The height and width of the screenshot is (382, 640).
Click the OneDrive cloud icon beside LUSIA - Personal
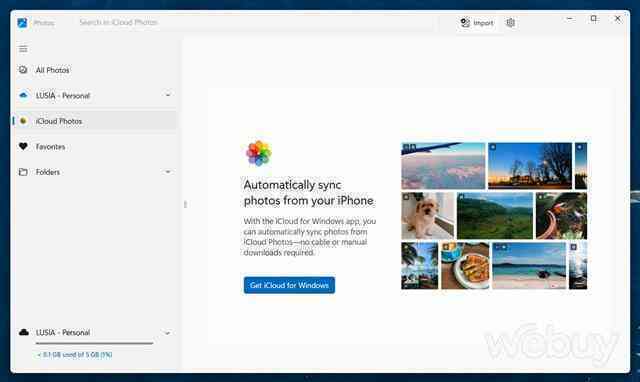tap(23, 95)
